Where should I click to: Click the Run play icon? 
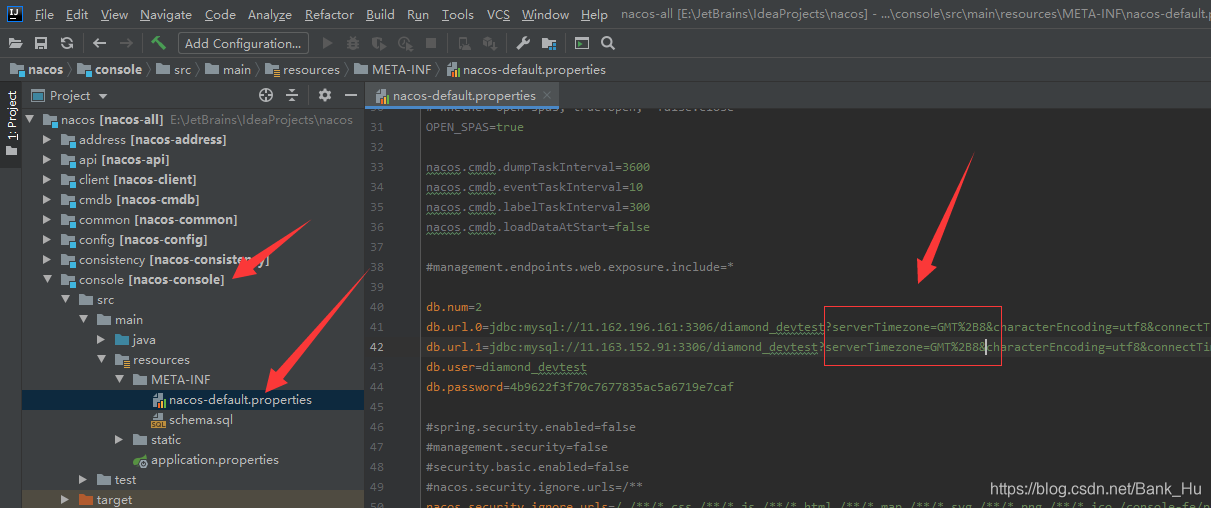[327, 43]
